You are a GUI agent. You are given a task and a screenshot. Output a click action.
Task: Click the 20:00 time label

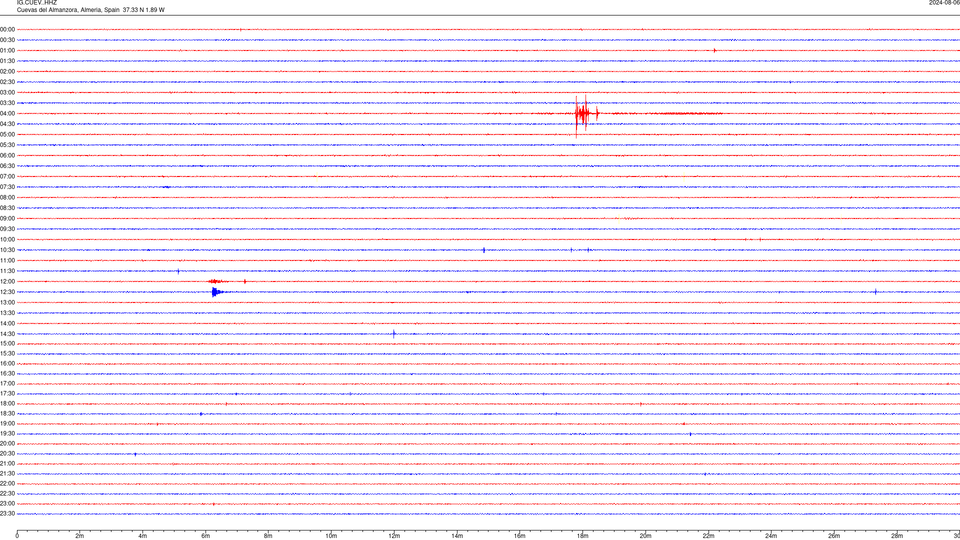7,444
